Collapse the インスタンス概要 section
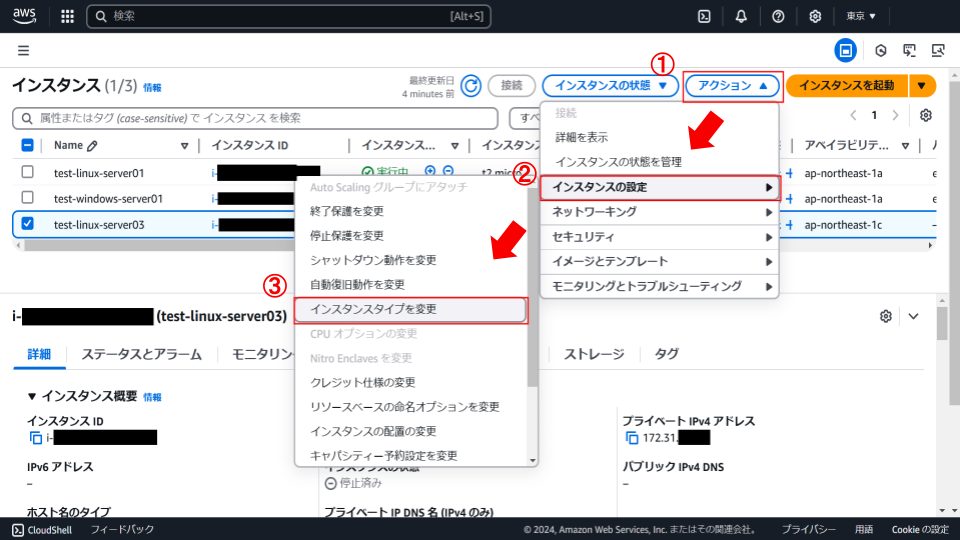Screen dimensions: 960x540 coord(32,397)
